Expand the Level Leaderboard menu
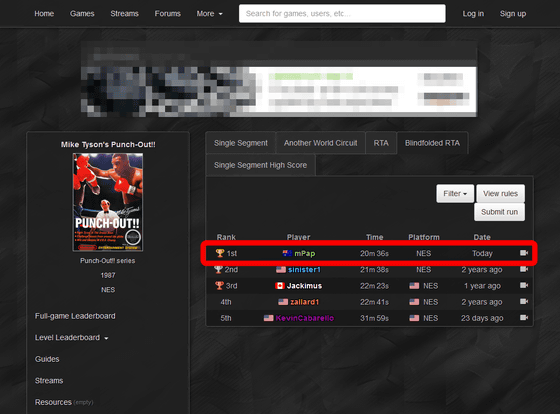This screenshot has width=560, height=414. pos(71,338)
